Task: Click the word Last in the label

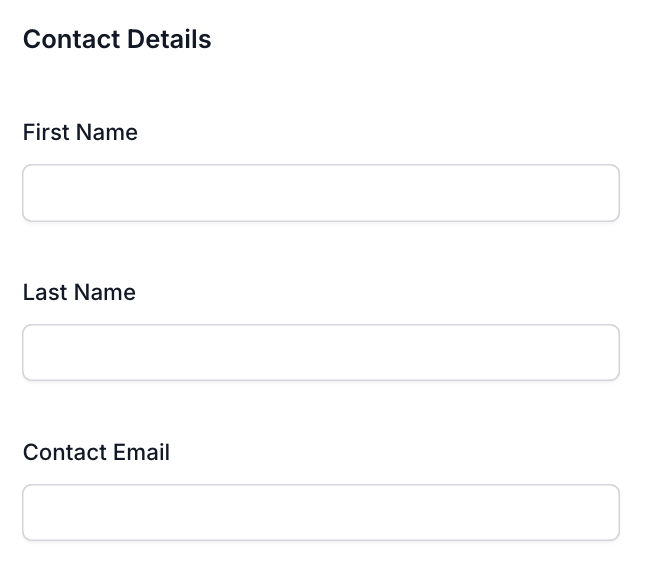Action: pos(45,292)
